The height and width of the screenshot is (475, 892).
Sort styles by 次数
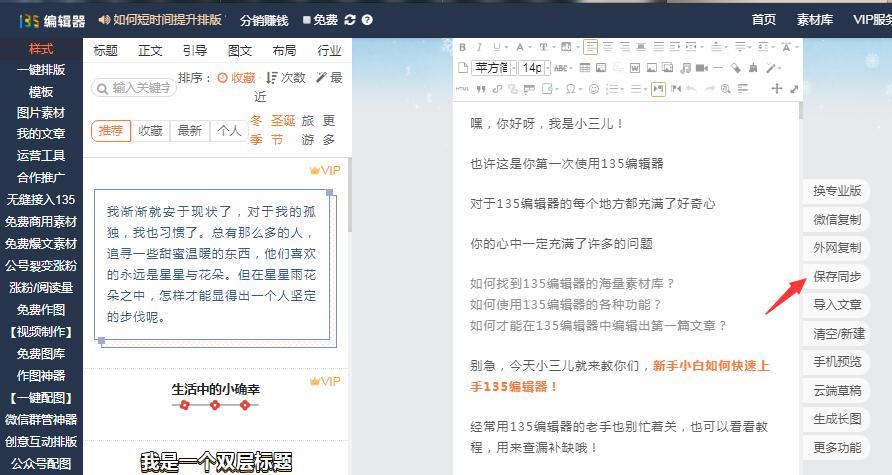pyautogui.click(x=286, y=78)
